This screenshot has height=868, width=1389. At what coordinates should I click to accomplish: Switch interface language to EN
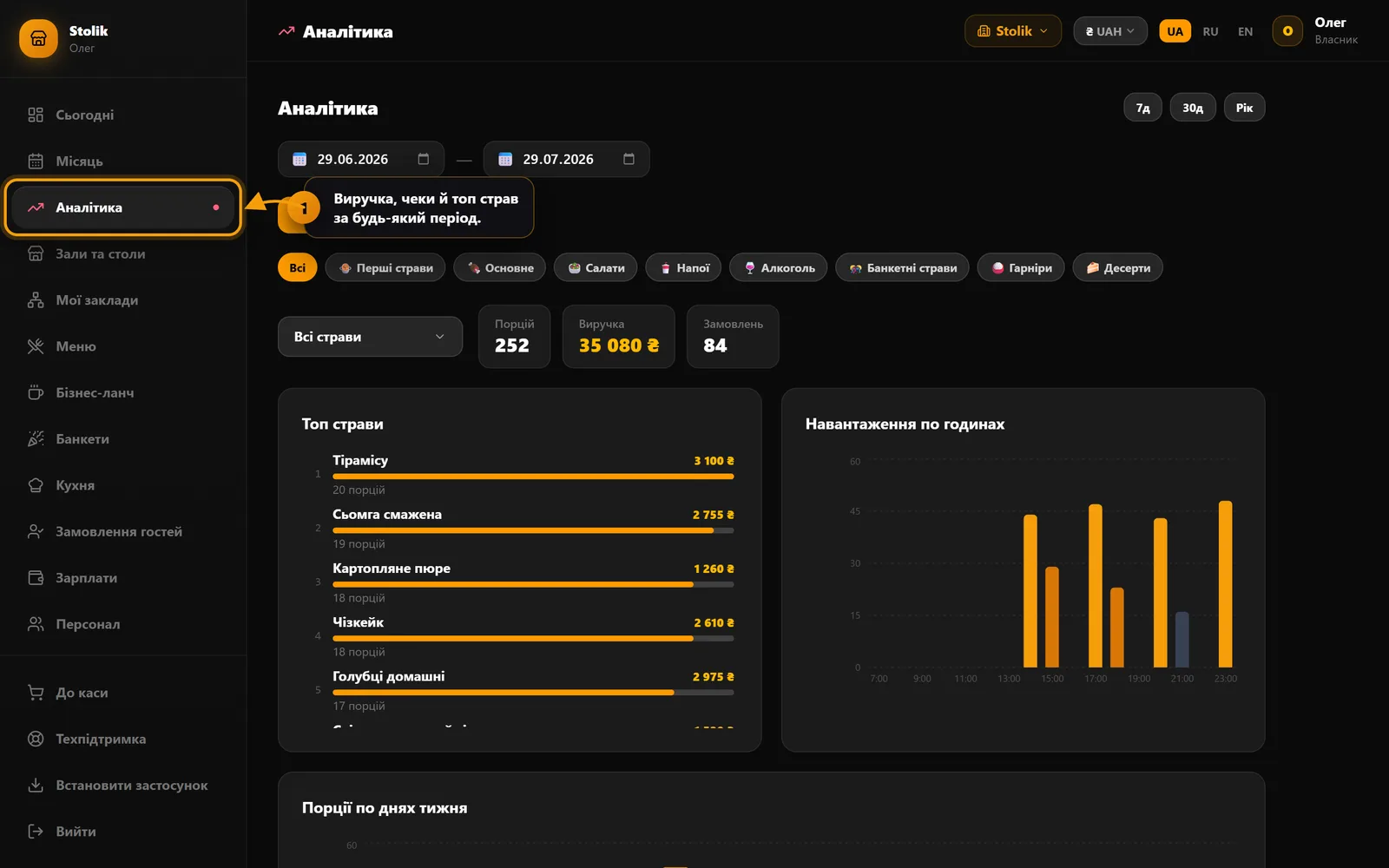[1245, 31]
